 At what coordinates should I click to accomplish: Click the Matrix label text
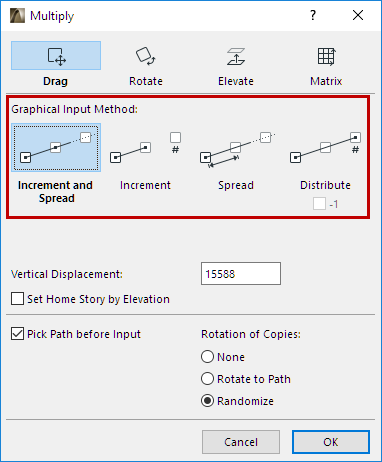tap(326, 81)
